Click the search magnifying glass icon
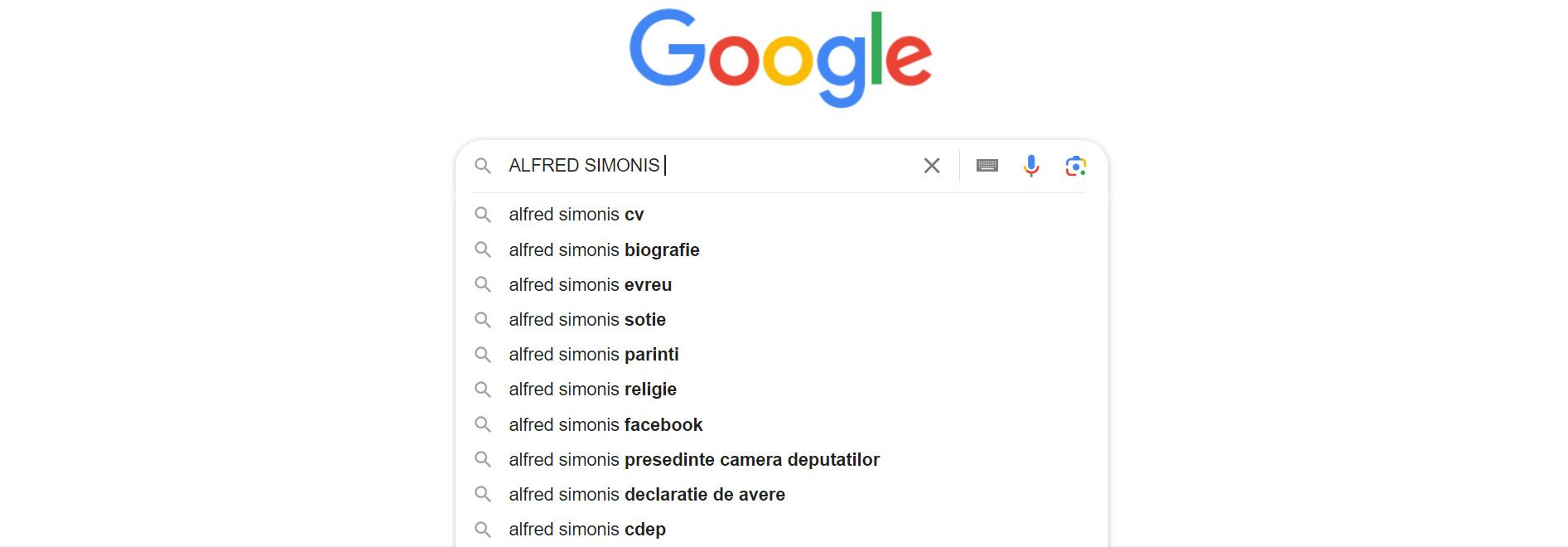Screen dimensions: 1568x547 [485, 166]
